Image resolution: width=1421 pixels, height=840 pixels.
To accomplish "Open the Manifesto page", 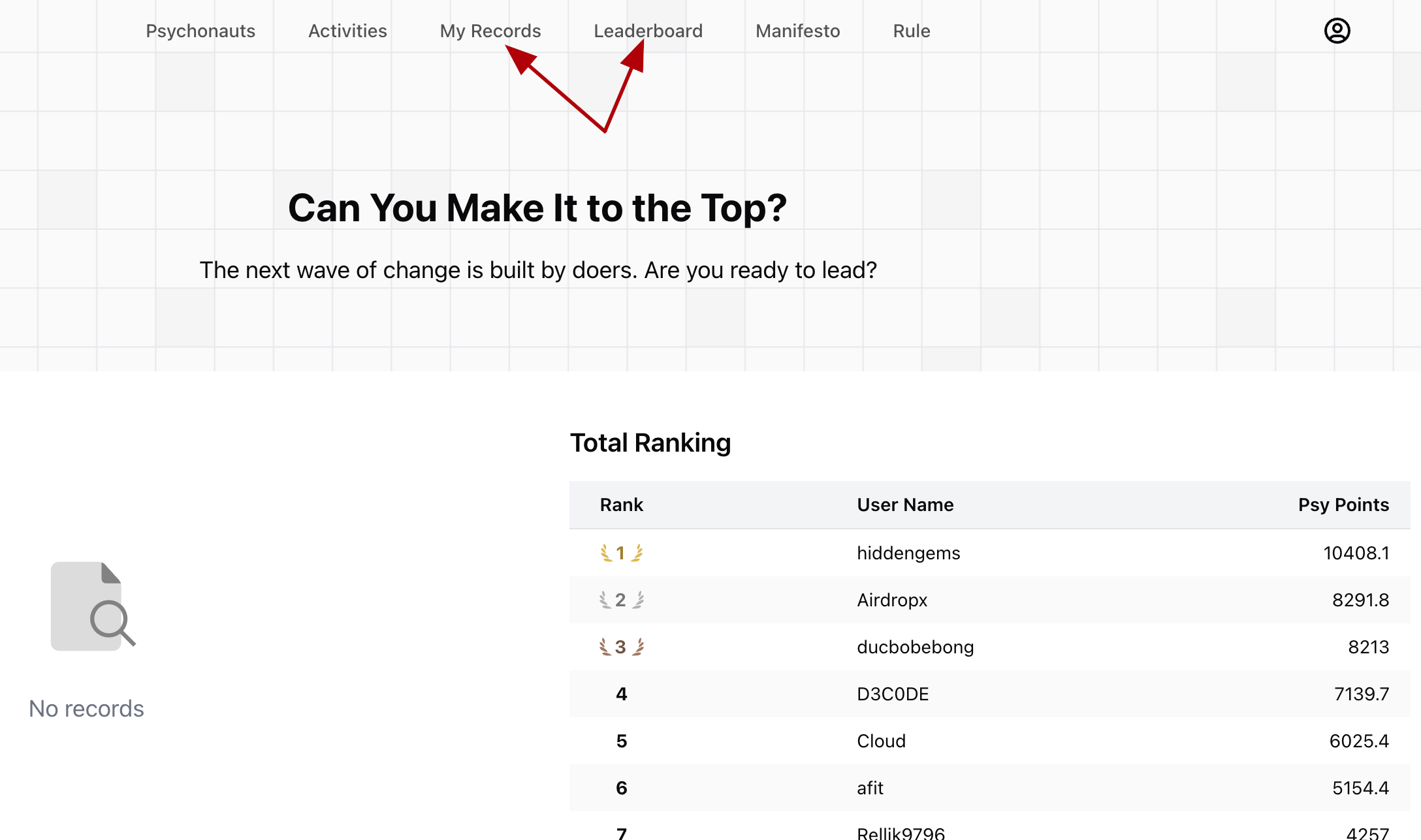I will coord(797,31).
